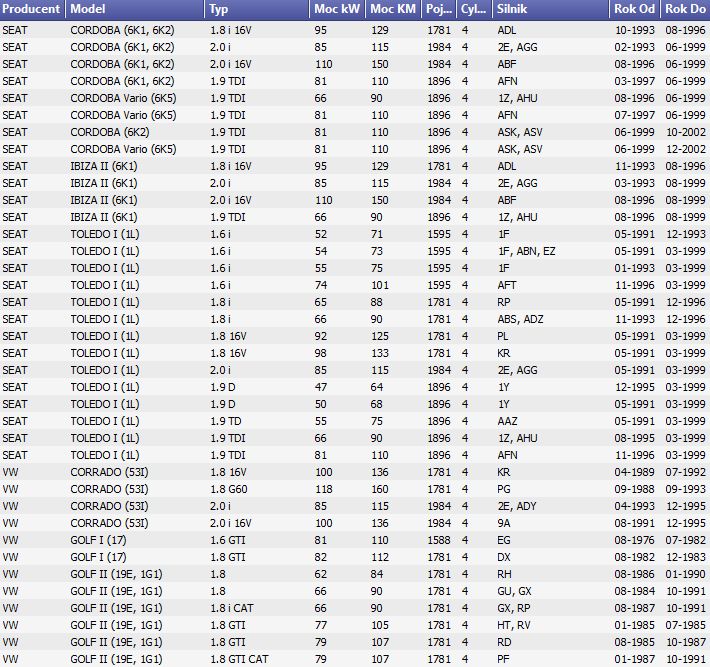Click engine cell '1F, ABN, EZ'
The height and width of the screenshot is (667, 710).
pos(527,251)
